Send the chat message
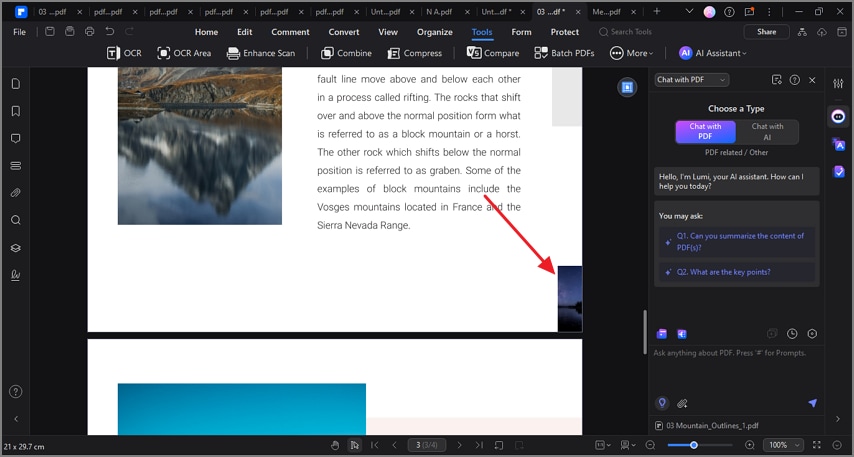 point(812,403)
